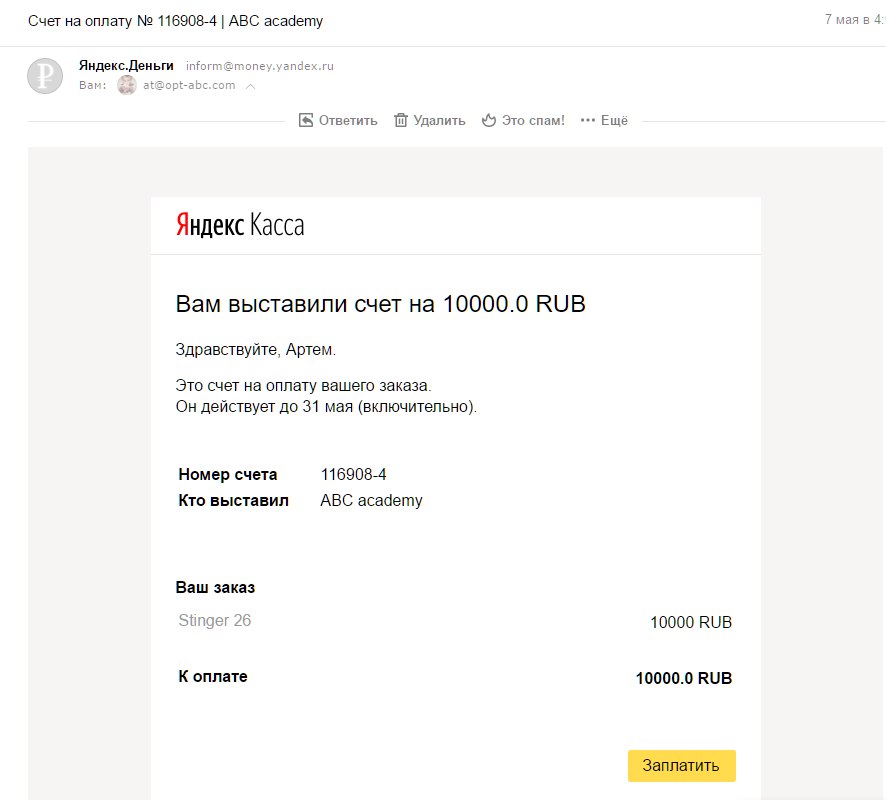Click total amount 10000.0 RUB in bold
Image resolution: width=886 pixels, height=800 pixels.
coord(684,678)
